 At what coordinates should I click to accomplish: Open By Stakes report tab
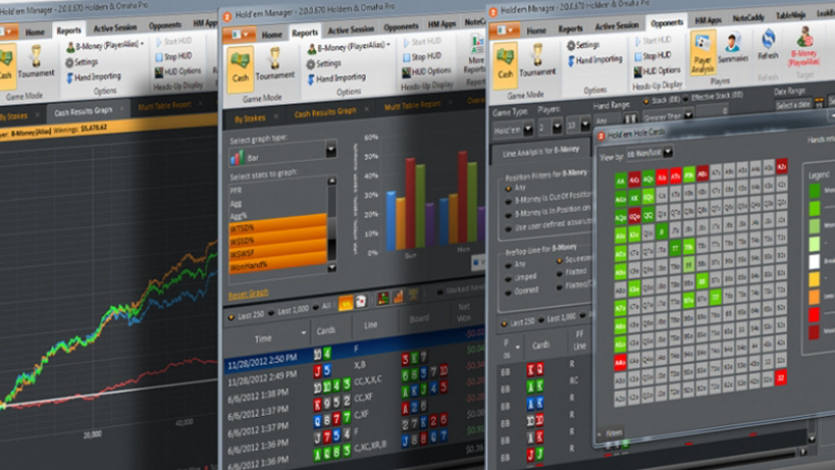pyautogui.click(x=249, y=119)
